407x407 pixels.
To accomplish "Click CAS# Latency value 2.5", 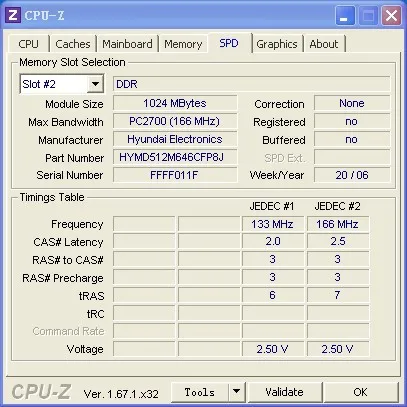I will 338,241.
